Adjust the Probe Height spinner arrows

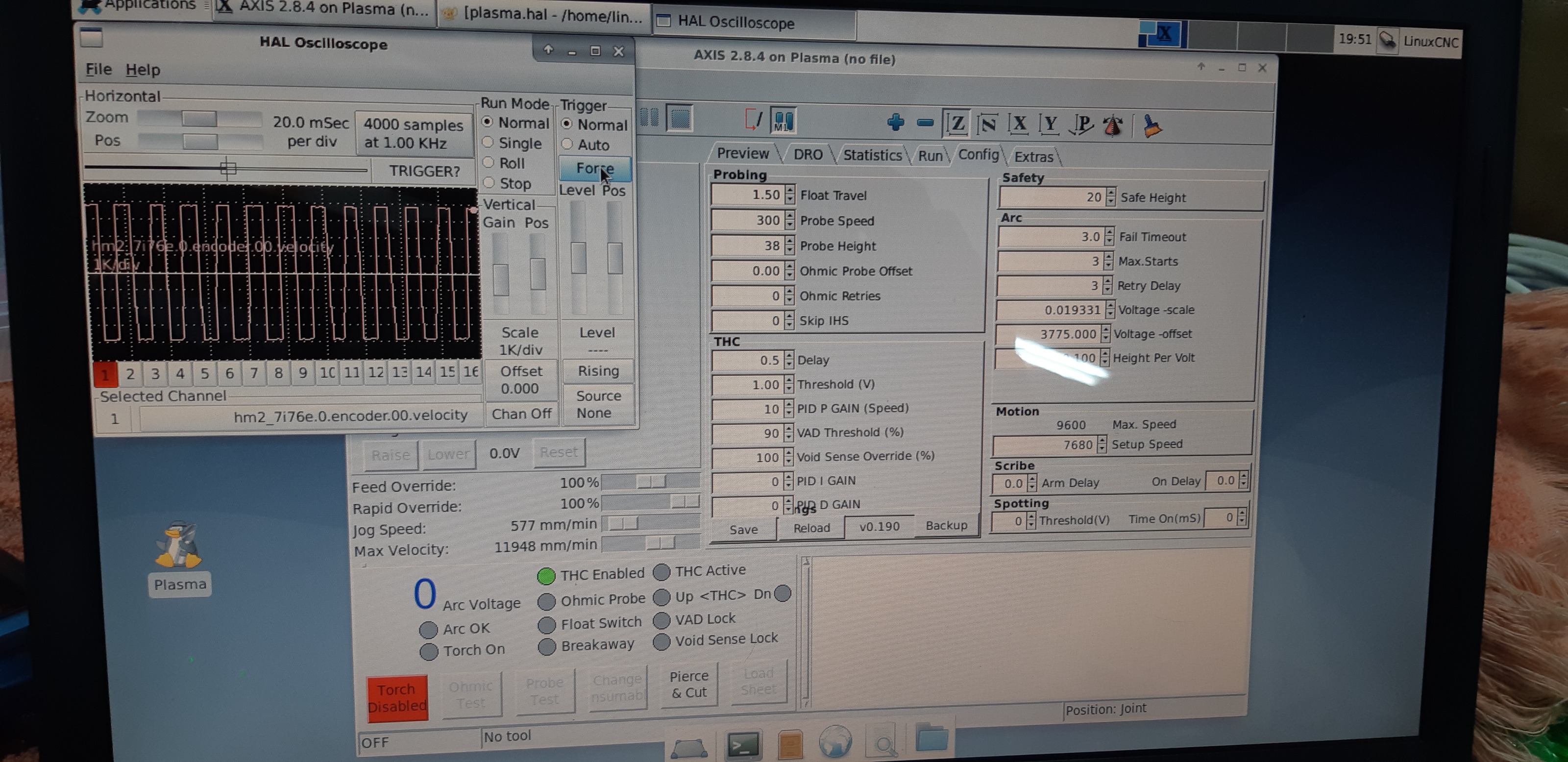coord(789,246)
